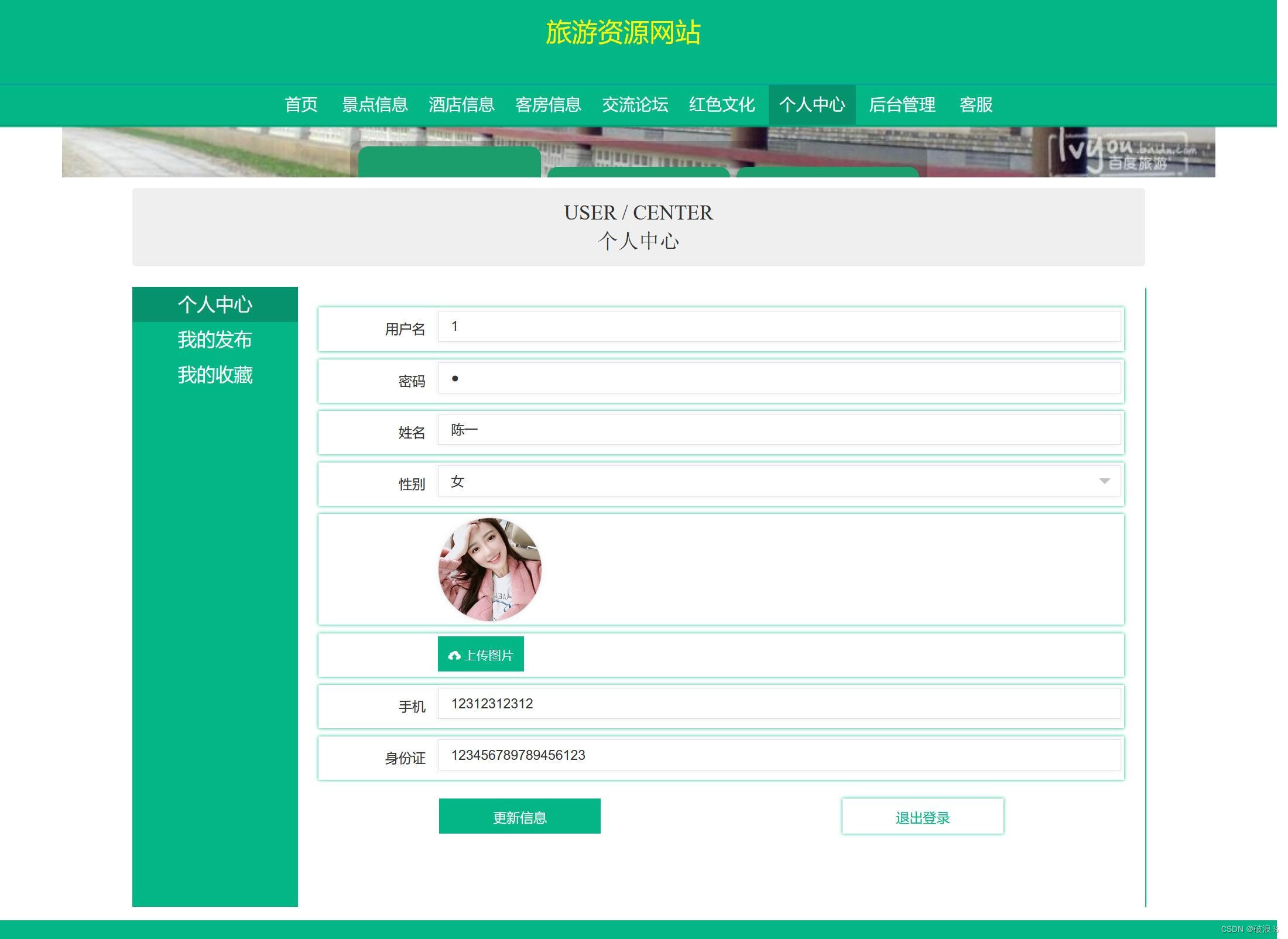Select 客房信息 in top navigation
The height and width of the screenshot is (939, 1288).
548,105
